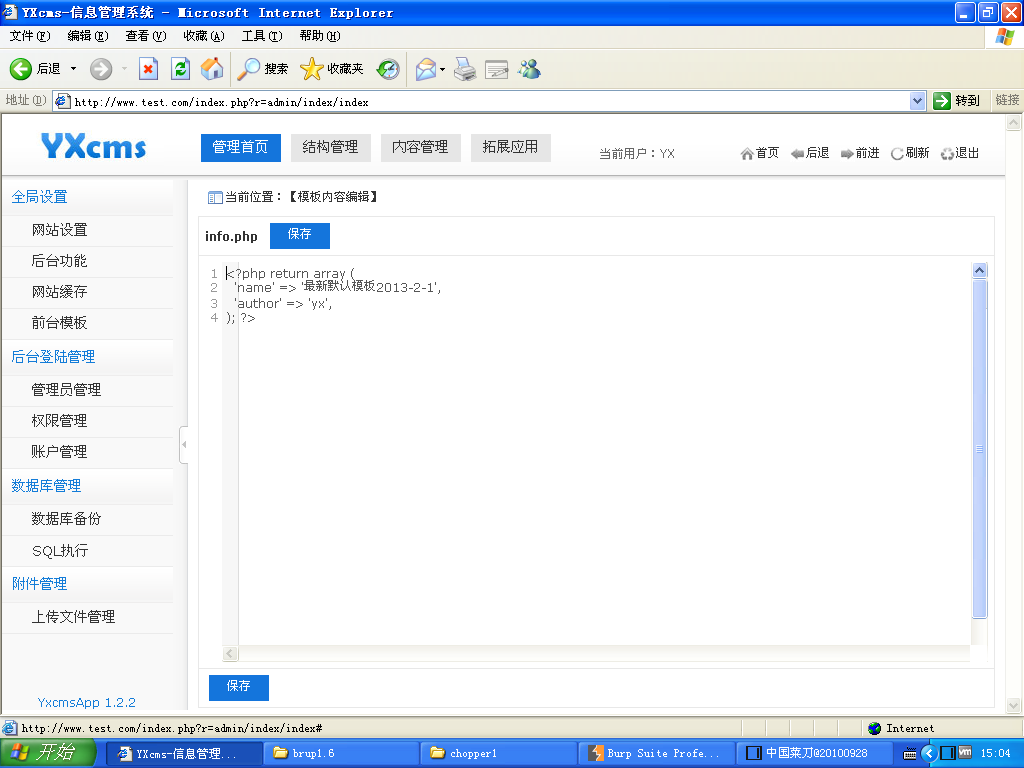Switch to 管理首页 tab
The height and width of the screenshot is (768, 1024).
pos(240,148)
